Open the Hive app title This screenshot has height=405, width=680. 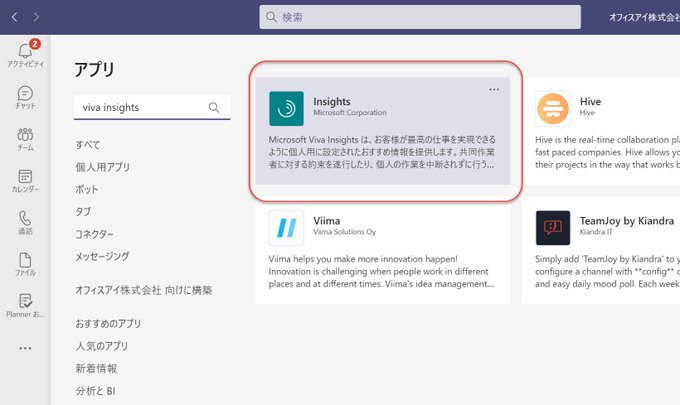[590, 101]
